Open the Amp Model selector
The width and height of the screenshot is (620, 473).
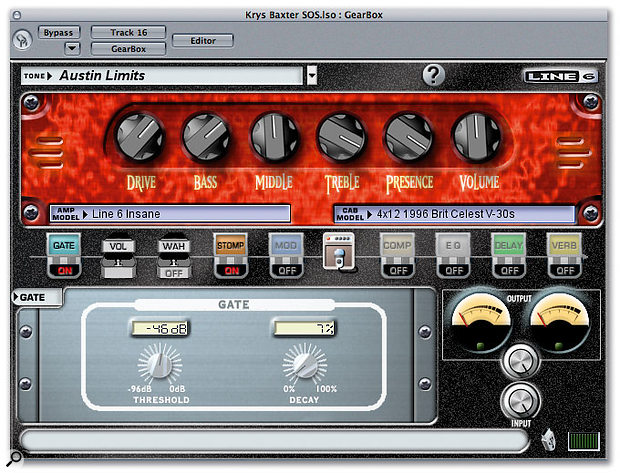[x=170, y=214]
